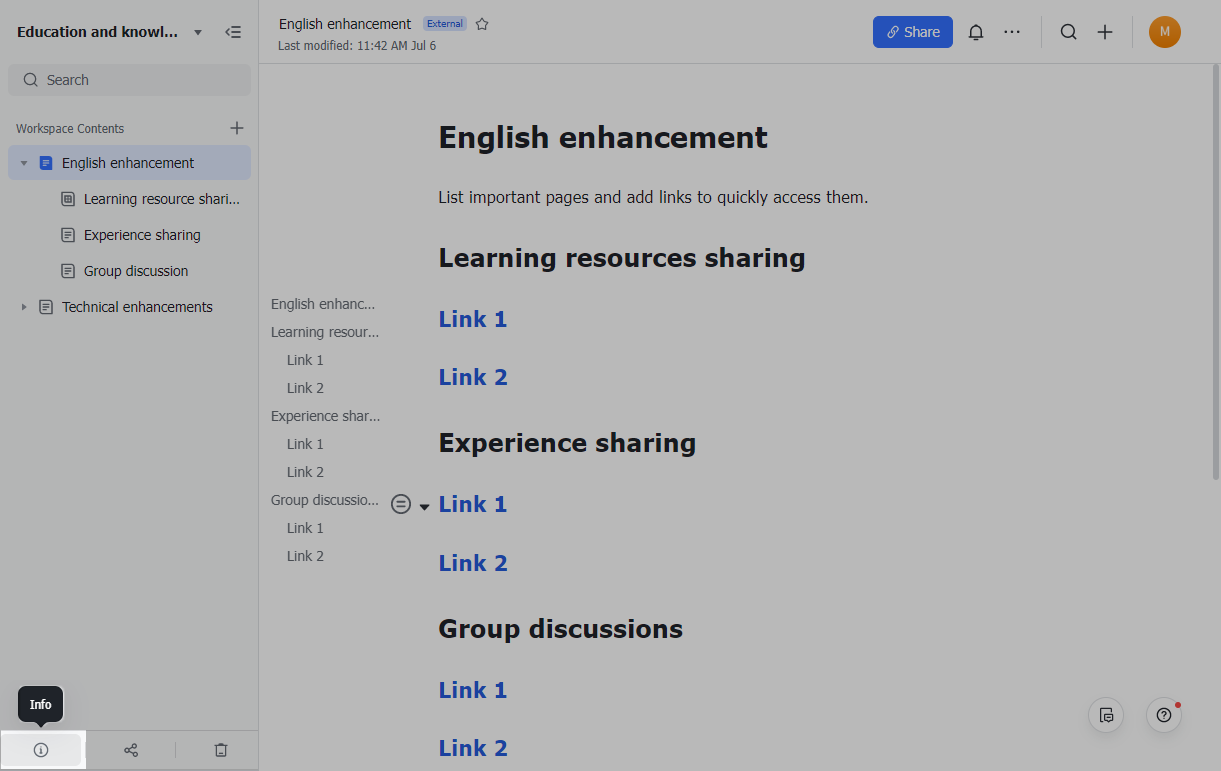Open the feedback icon near bottom right
This screenshot has width=1221, height=771.
pos(1105,715)
